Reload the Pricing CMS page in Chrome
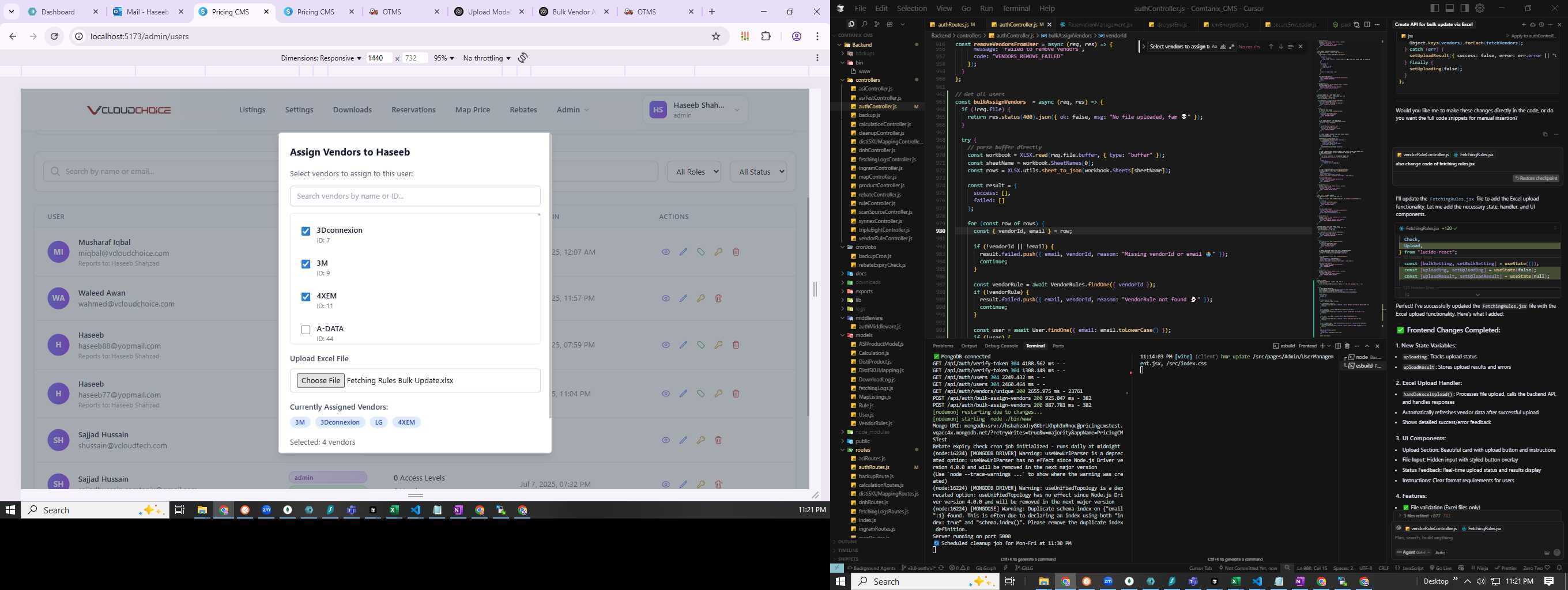Image resolution: width=1568 pixels, height=590 pixels. [x=54, y=36]
